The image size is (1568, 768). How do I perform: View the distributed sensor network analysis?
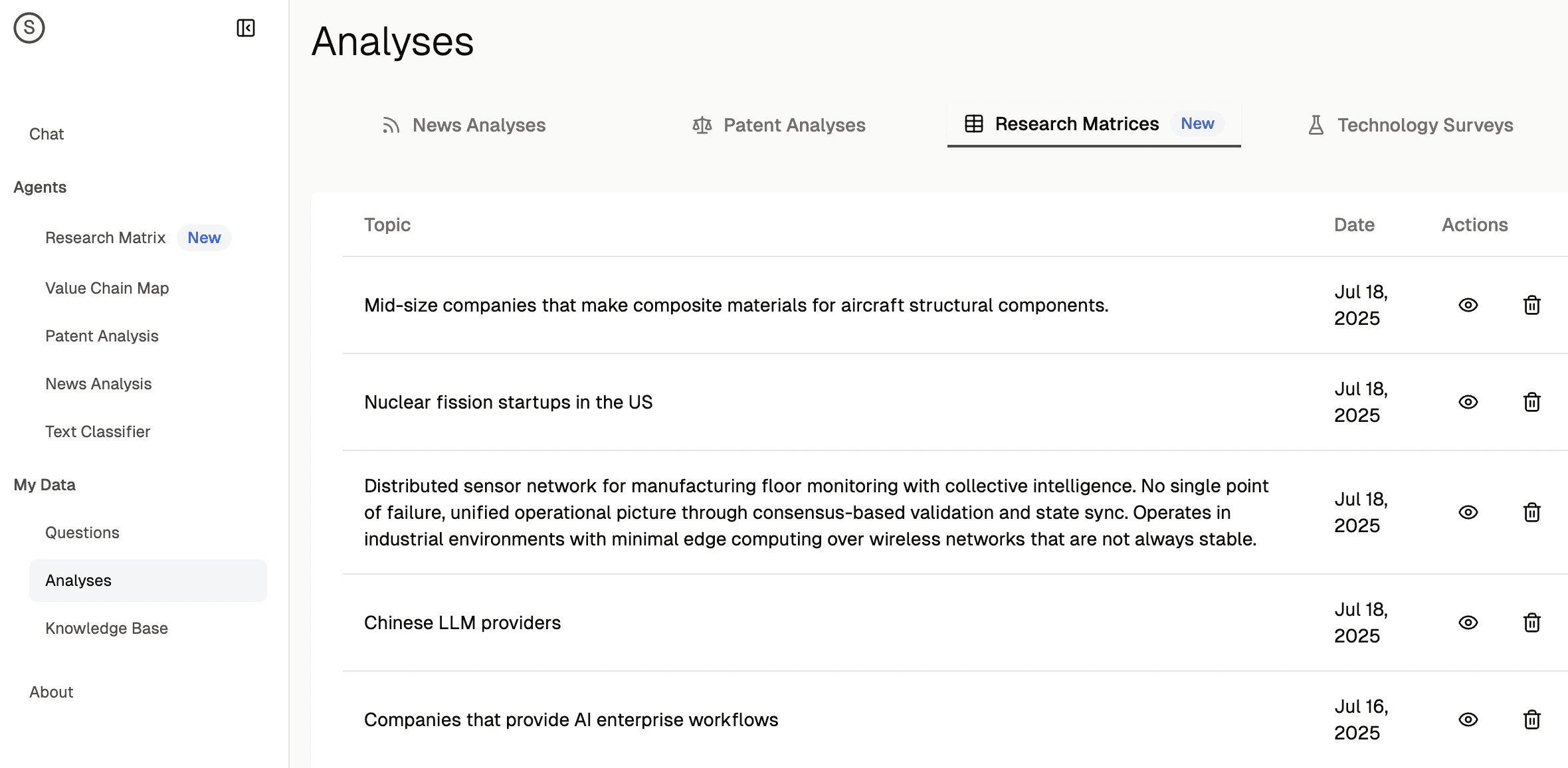[x=1468, y=512]
